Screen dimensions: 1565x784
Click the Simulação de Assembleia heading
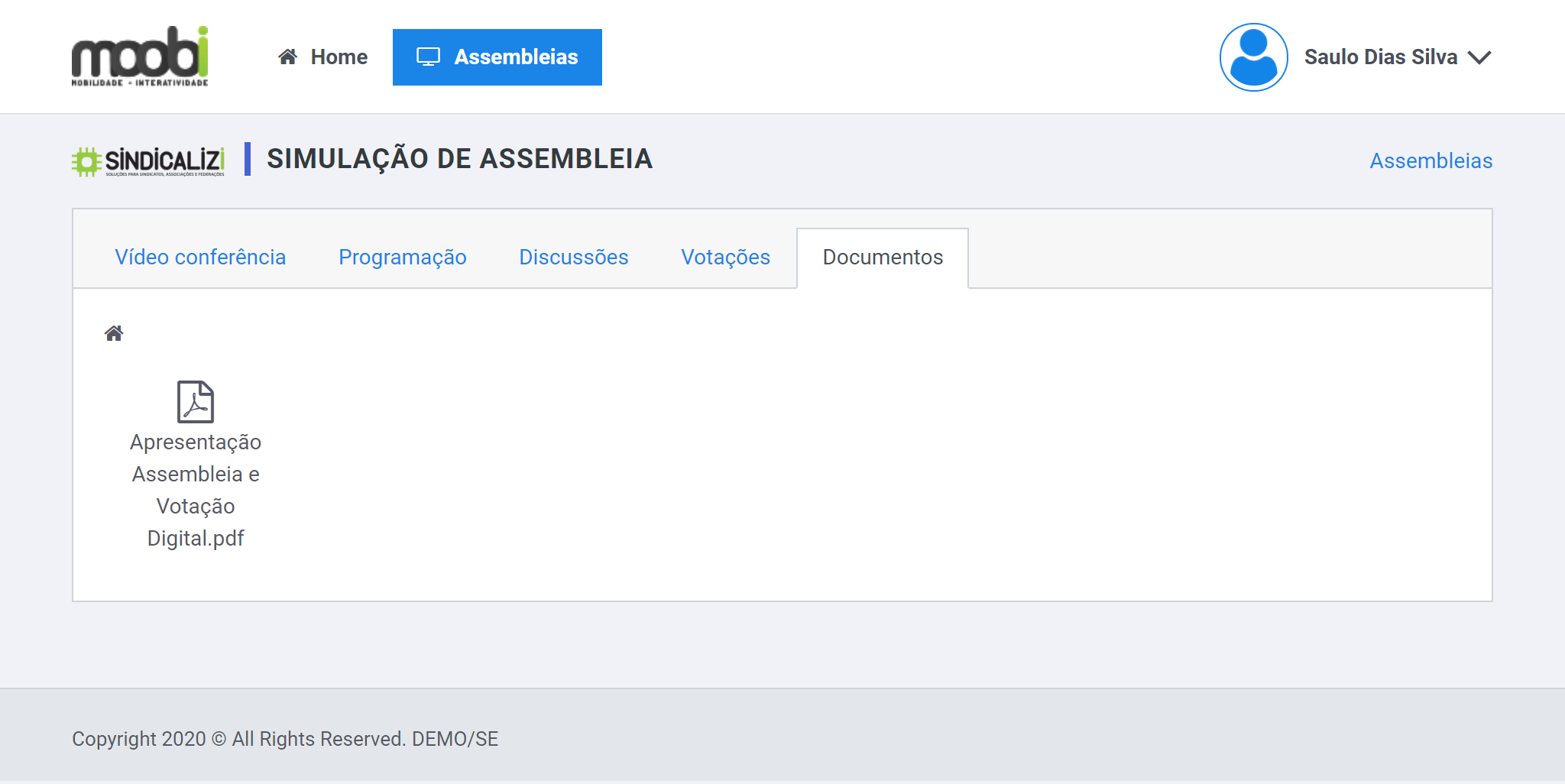[459, 159]
